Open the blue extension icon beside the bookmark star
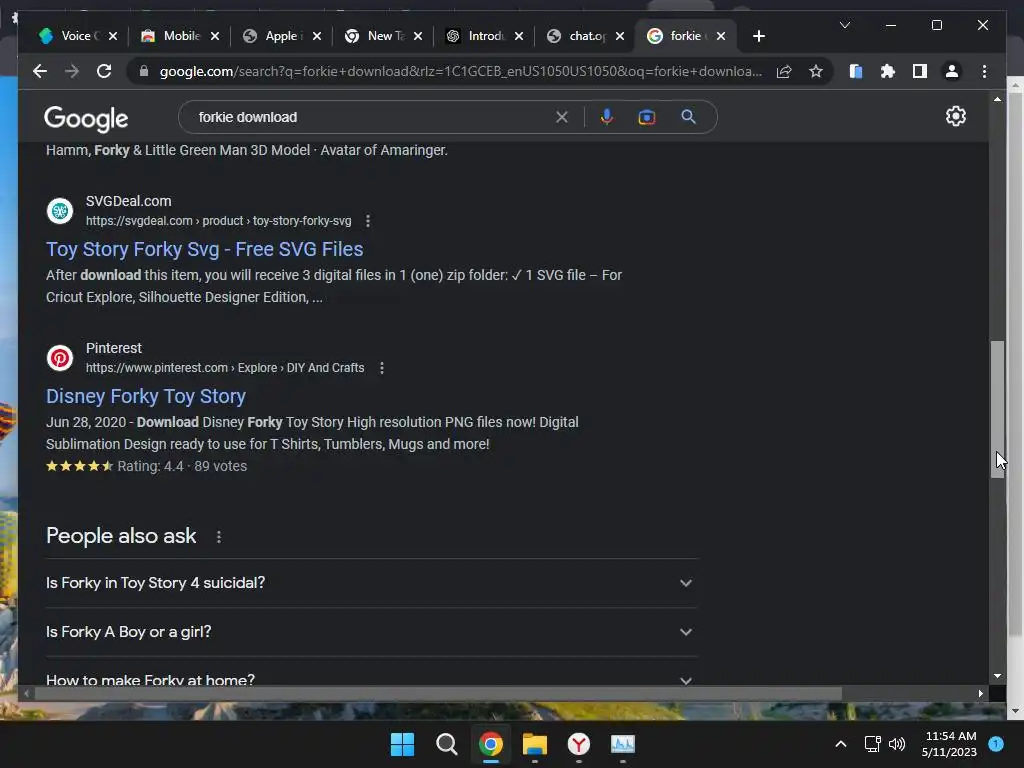This screenshot has width=1024, height=768. click(856, 71)
